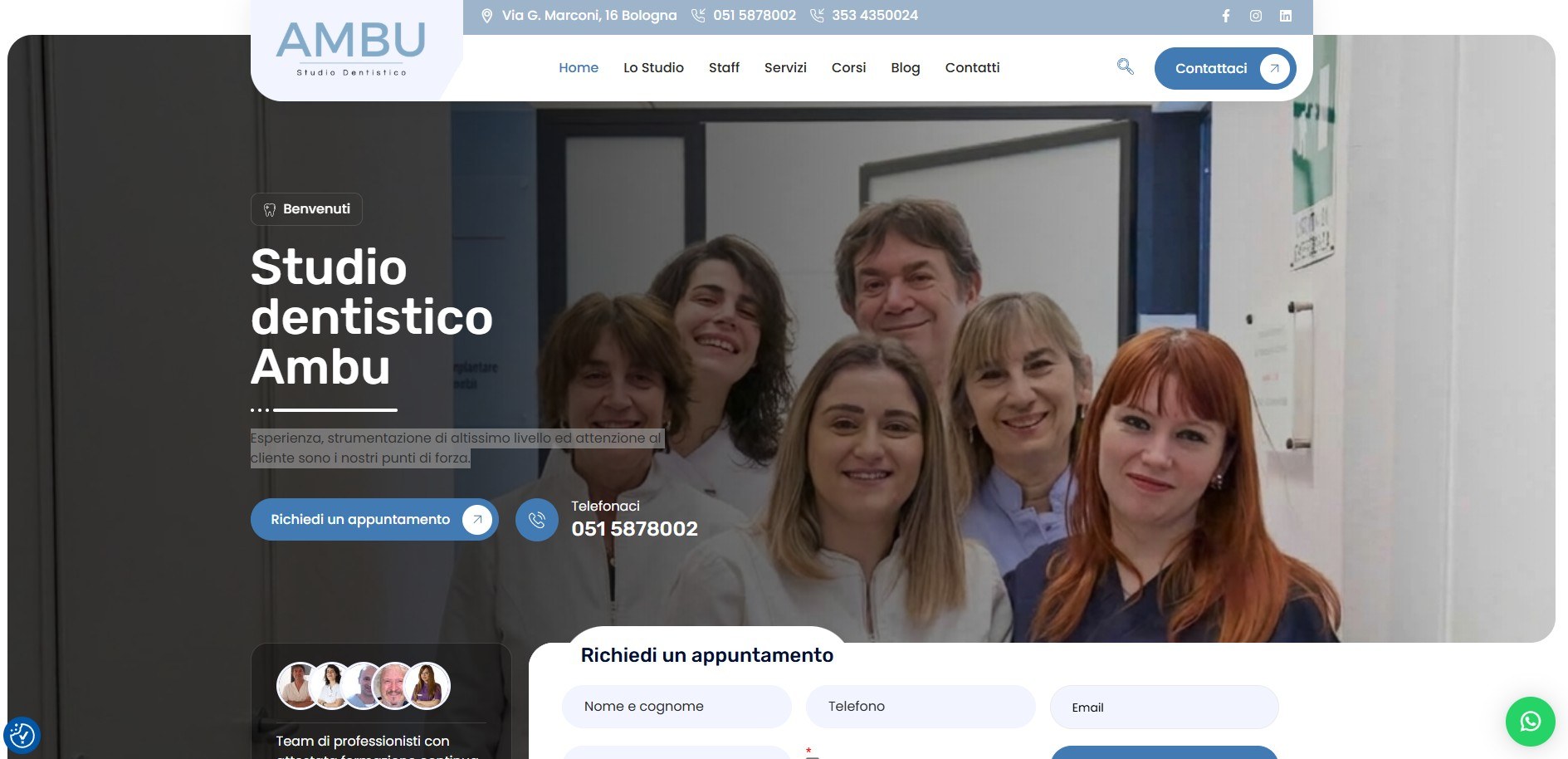Click the Contattaci button
The width and height of the screenshot is (1568, 759).
1224,68
